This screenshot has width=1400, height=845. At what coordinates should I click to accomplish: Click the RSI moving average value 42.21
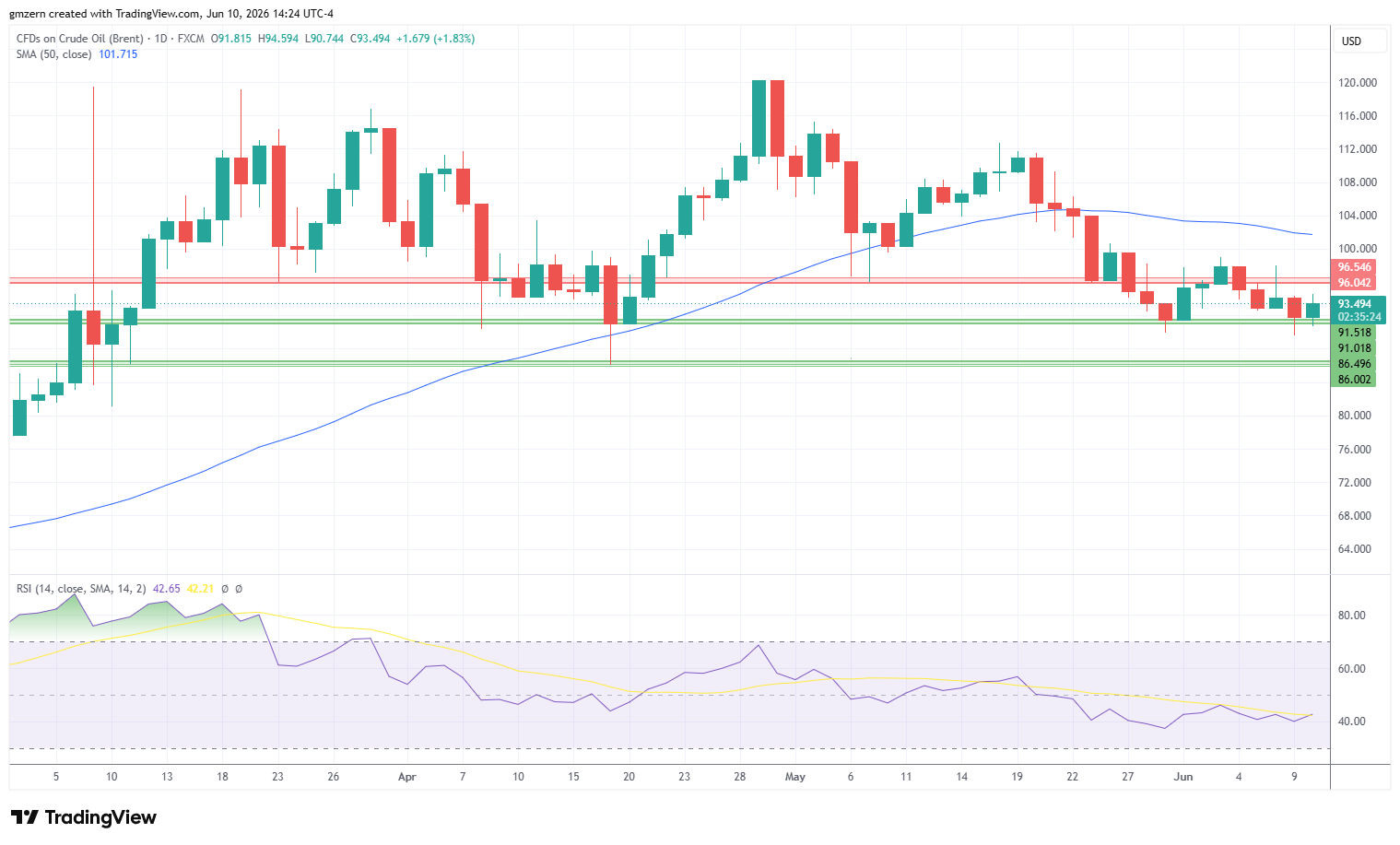pyautogui.click(x=200, y=589)
